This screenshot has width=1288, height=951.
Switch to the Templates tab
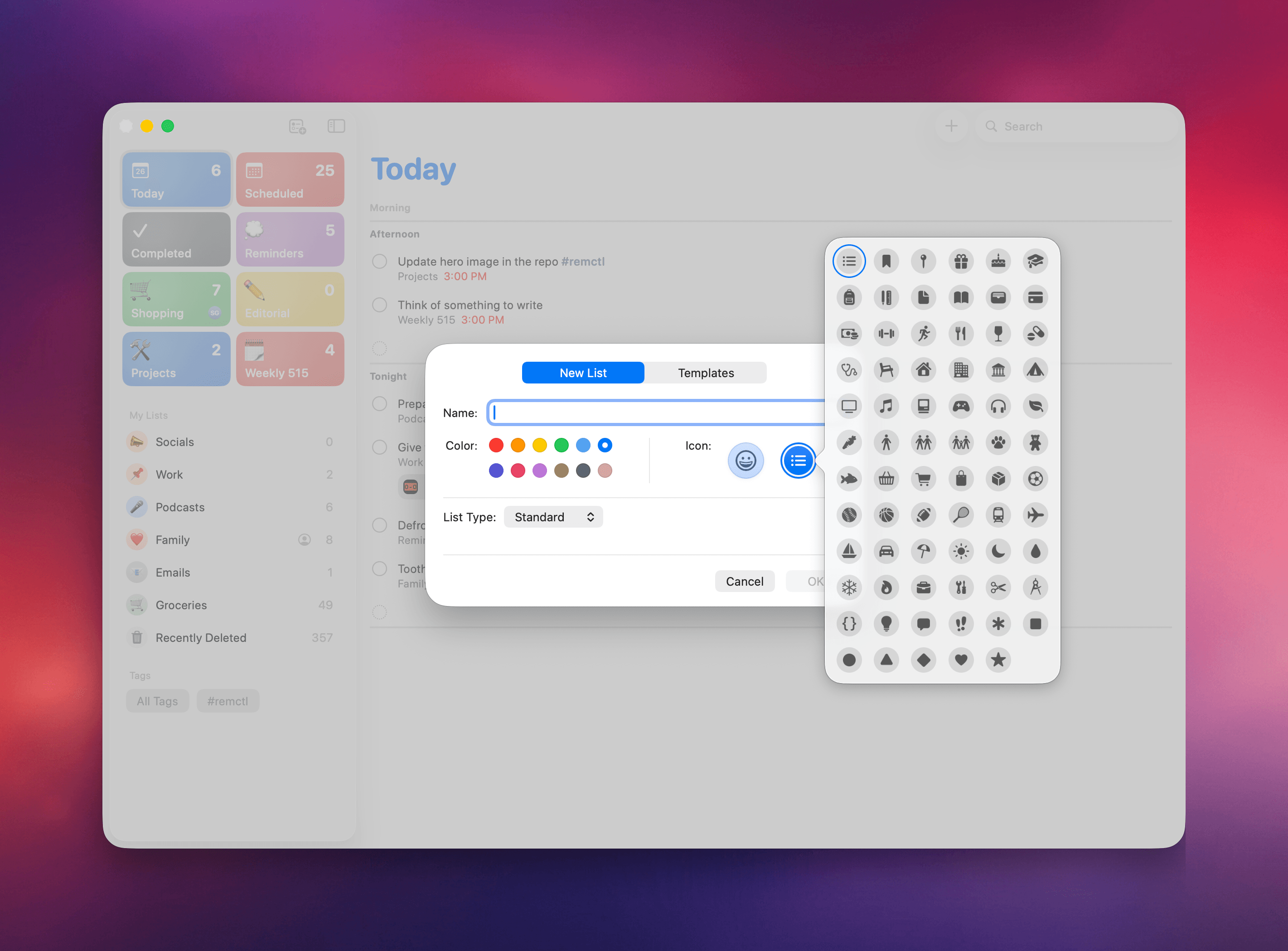706,373
